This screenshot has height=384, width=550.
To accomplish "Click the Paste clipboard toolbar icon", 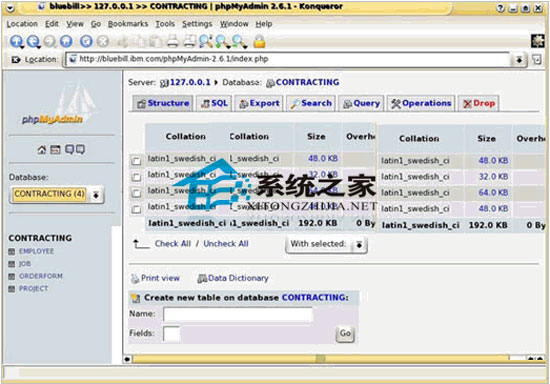I will click(155, 41).
